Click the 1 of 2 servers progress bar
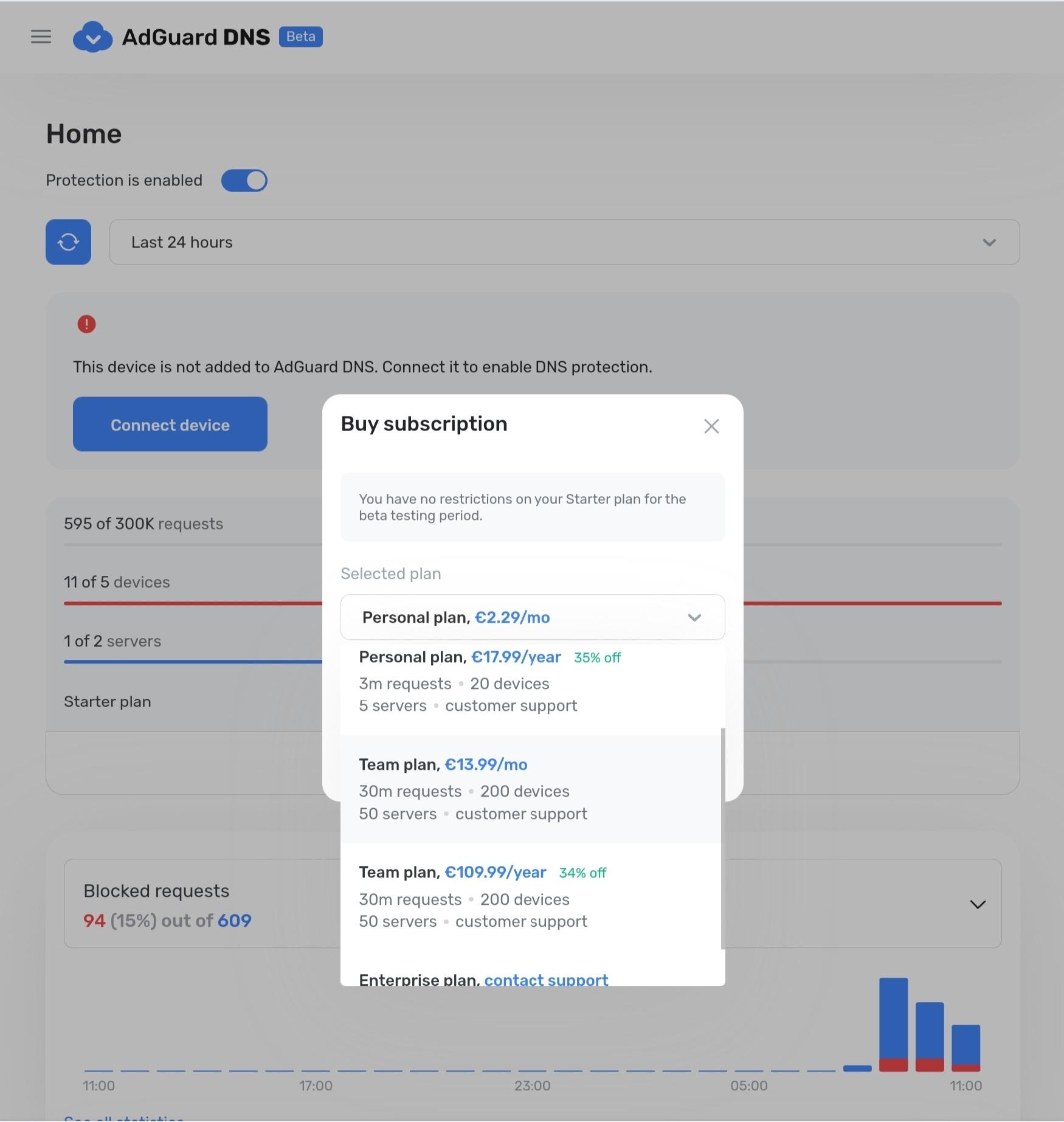Viewport: 1064px width, 1122px height. pyautogui.click(x=192, y=661)
